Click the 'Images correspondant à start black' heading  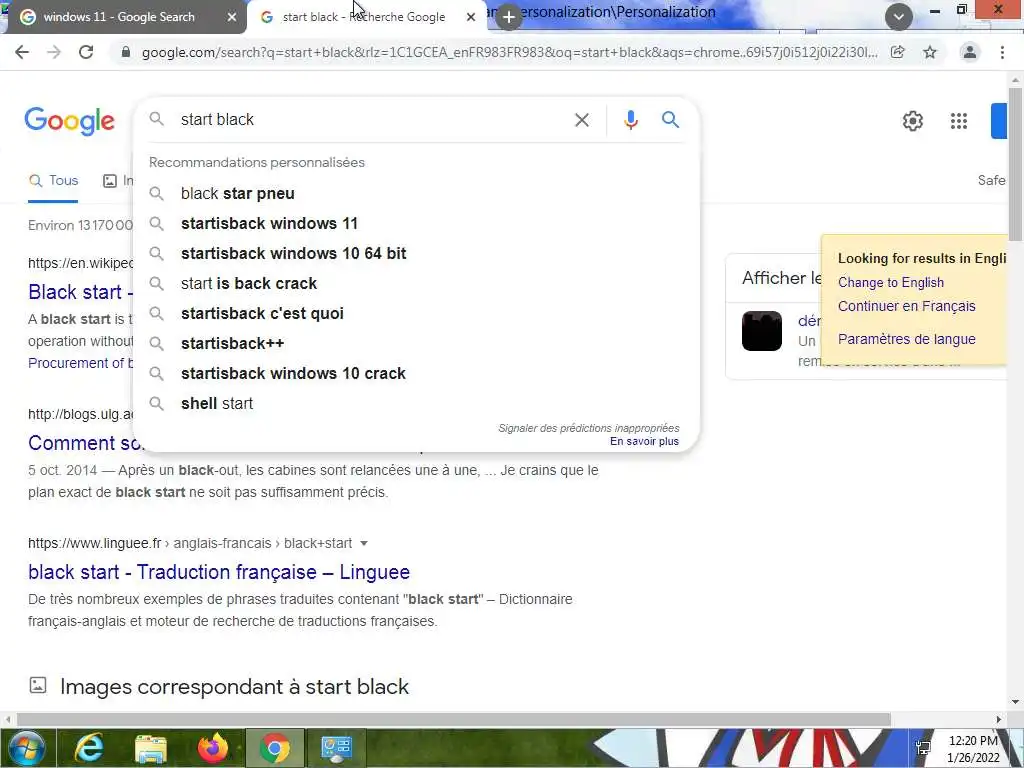pos(234,686)
